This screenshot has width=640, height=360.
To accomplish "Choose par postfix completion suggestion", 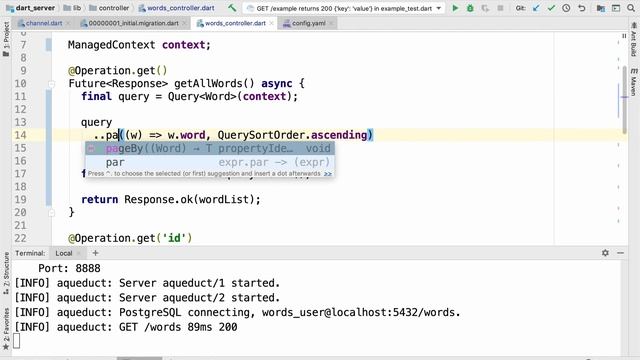I will tap(210, 162).
